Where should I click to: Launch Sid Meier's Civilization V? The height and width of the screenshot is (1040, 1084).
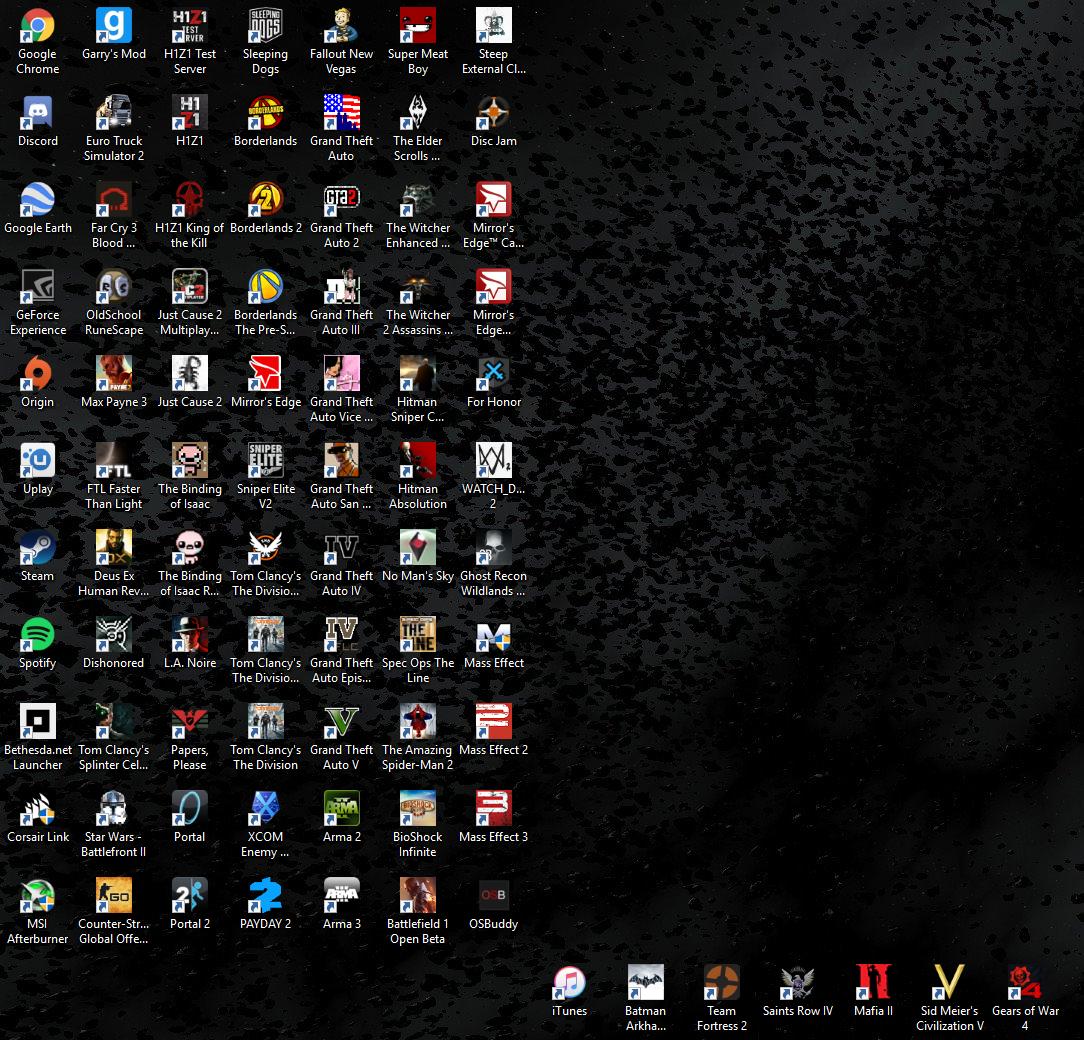click(949, 981)
